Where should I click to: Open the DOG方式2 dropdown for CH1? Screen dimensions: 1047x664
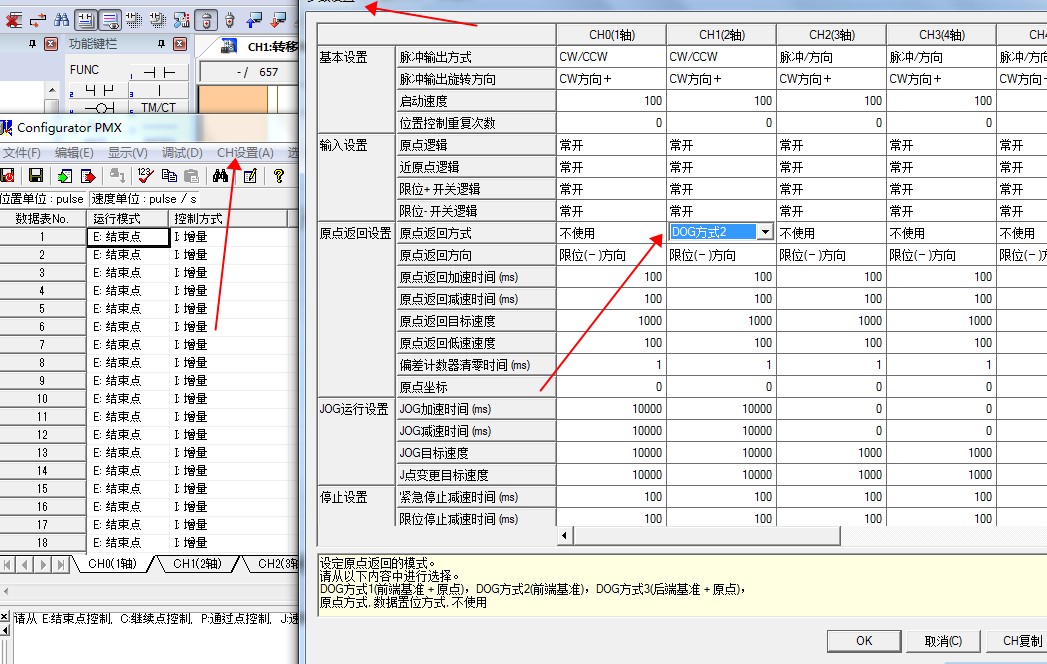coord(765,232)
